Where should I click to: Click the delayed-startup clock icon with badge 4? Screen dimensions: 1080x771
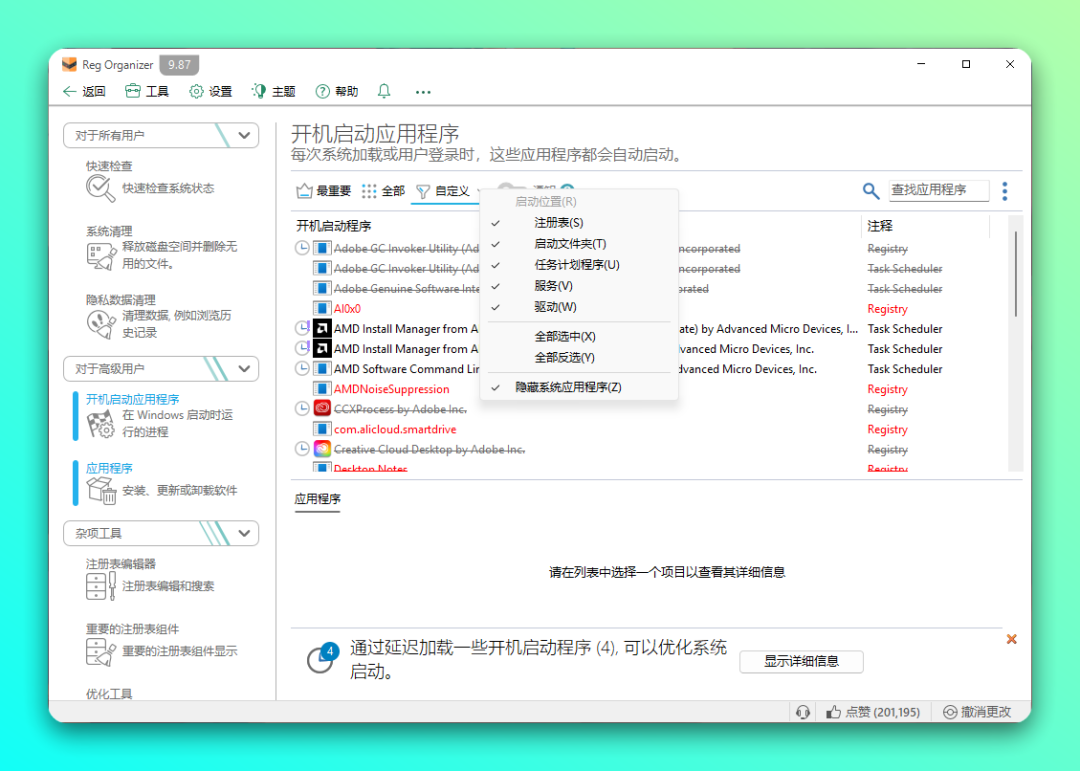[322, 658]
